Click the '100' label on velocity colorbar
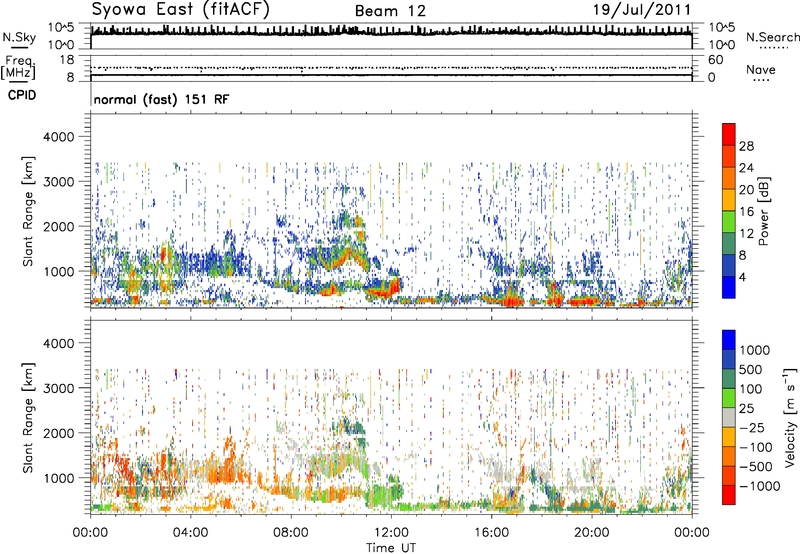This screenshot has width=800, height=554. (750, 389)
